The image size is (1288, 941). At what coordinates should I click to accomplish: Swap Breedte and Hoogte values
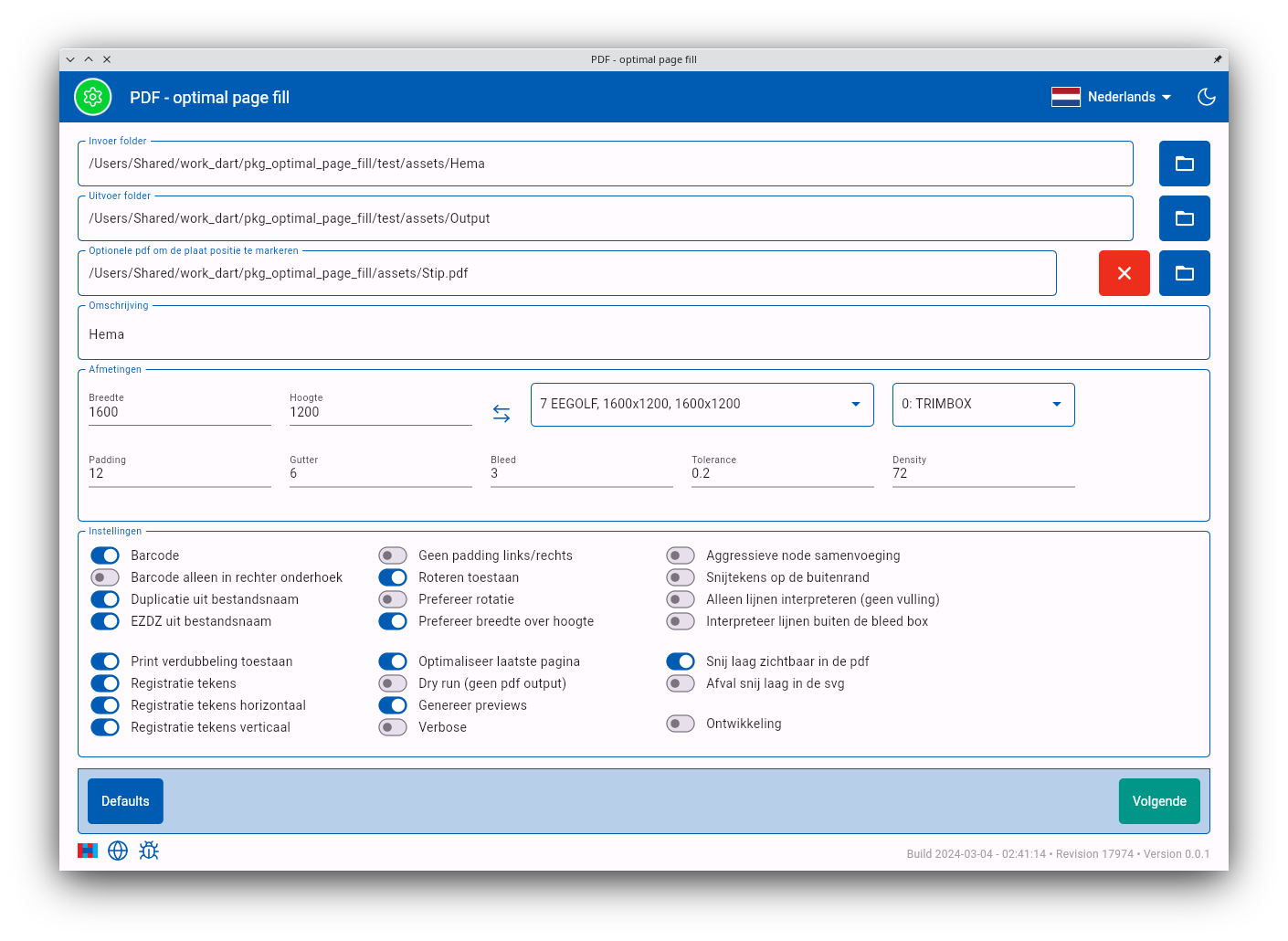[x=501, y=413]
